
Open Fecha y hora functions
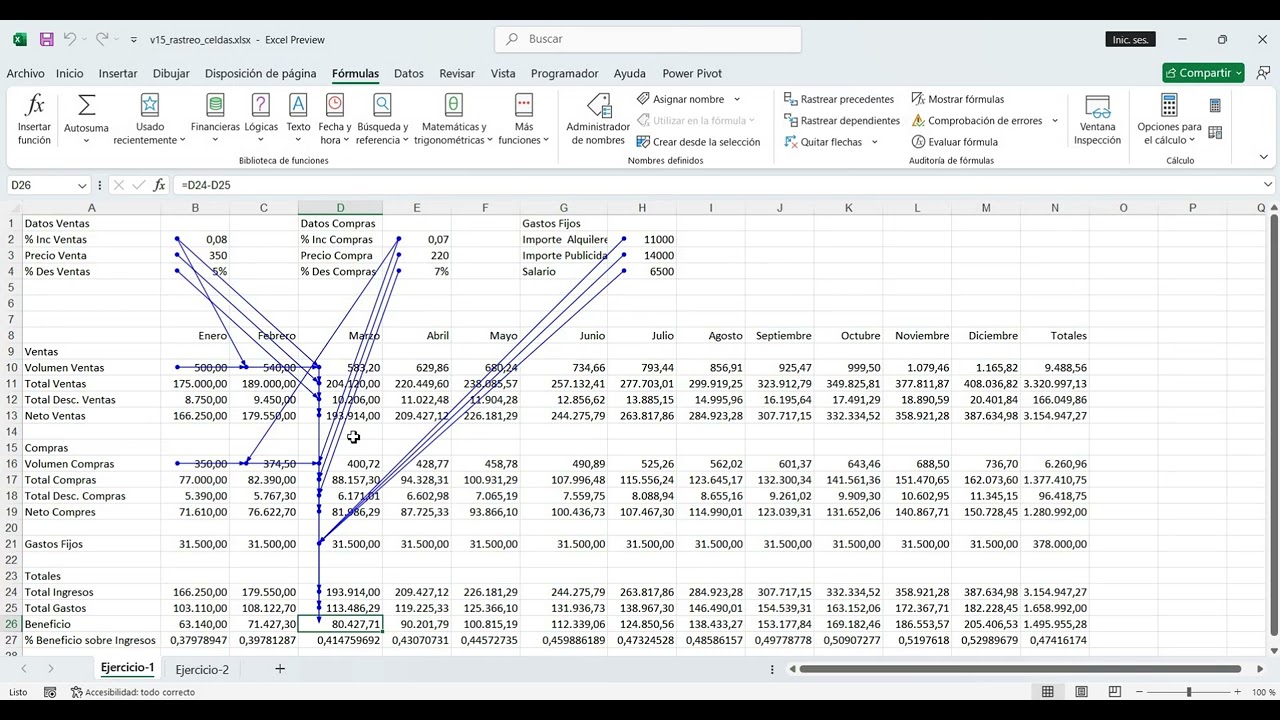pos(335,120)
